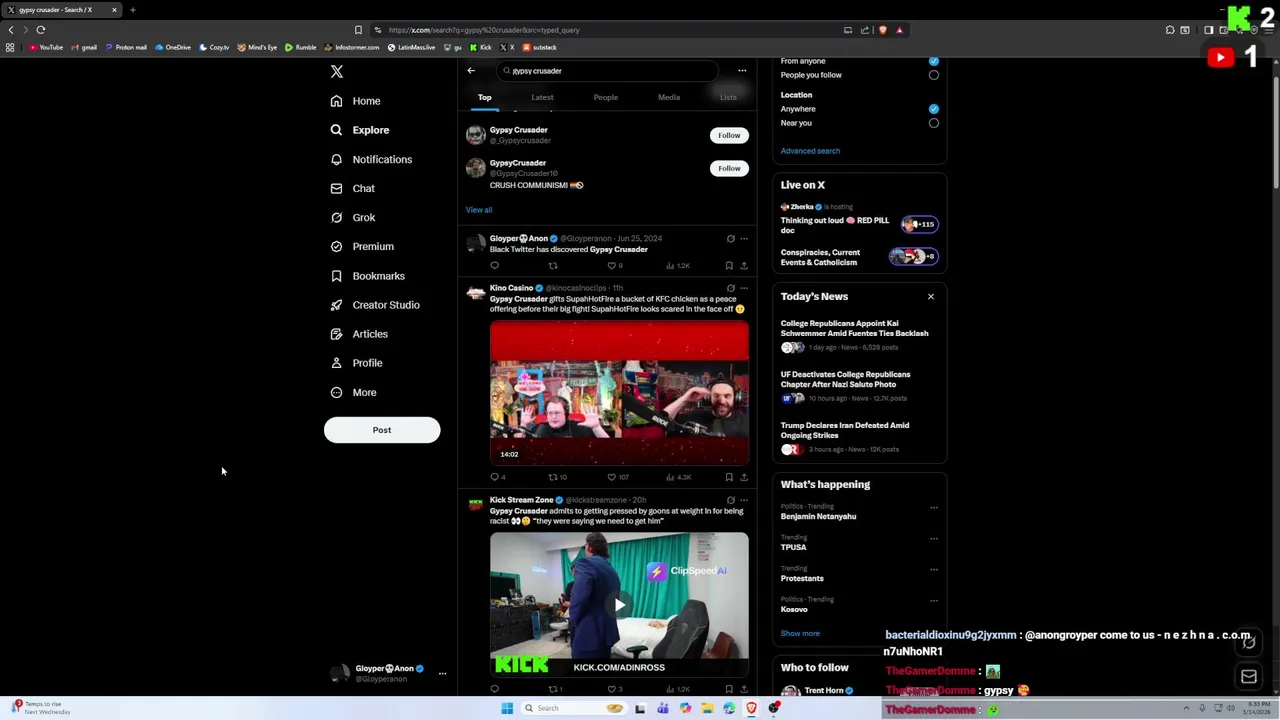Viewport: 1280px width, 720px height.
Task: Open search options three-dot menu
Action: (x=742, y=71)
